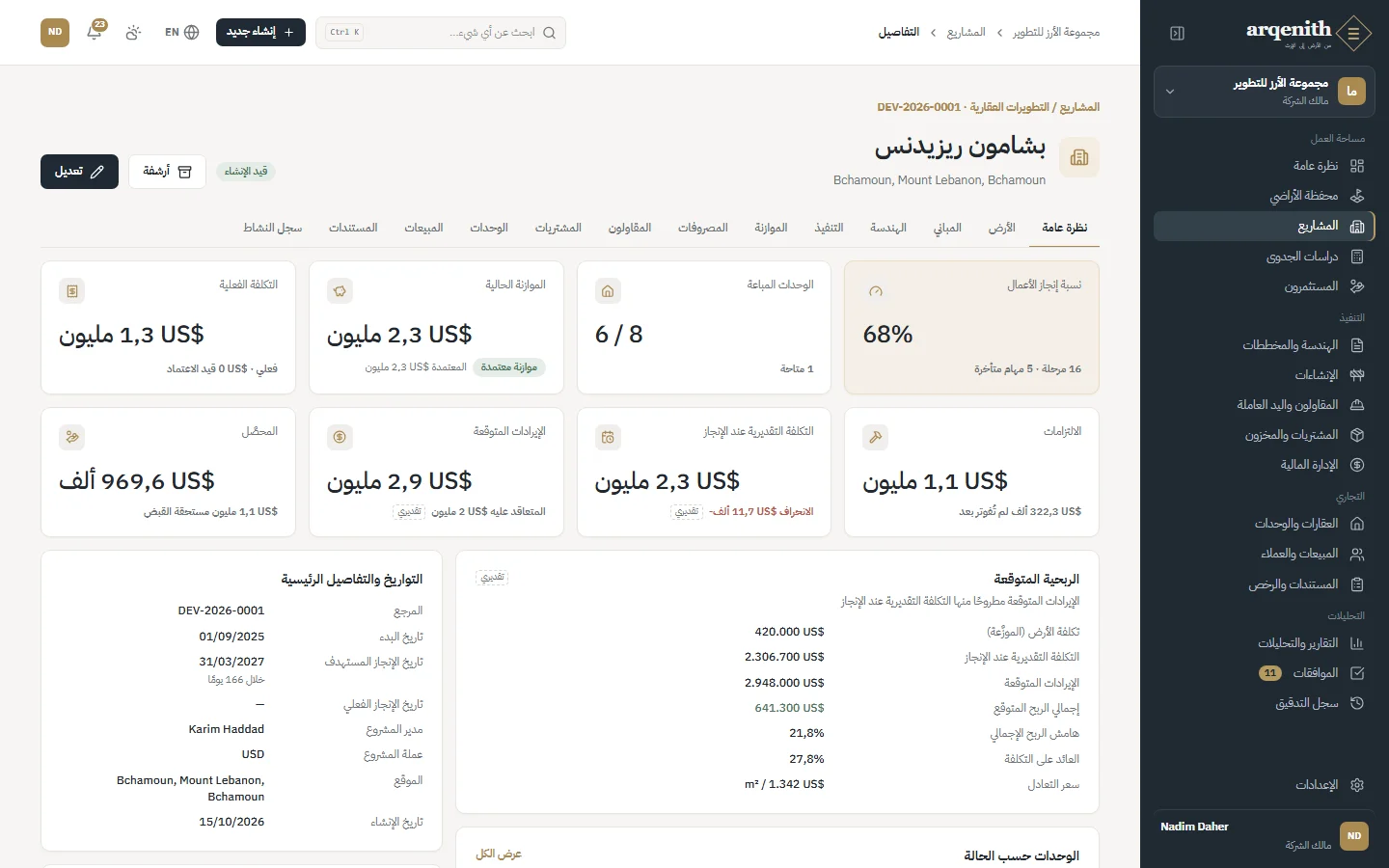The width and height of the screenshot is (1389, 868).
Task: Open الإدارة المالية in sidebar
Action: point(1264,465)
